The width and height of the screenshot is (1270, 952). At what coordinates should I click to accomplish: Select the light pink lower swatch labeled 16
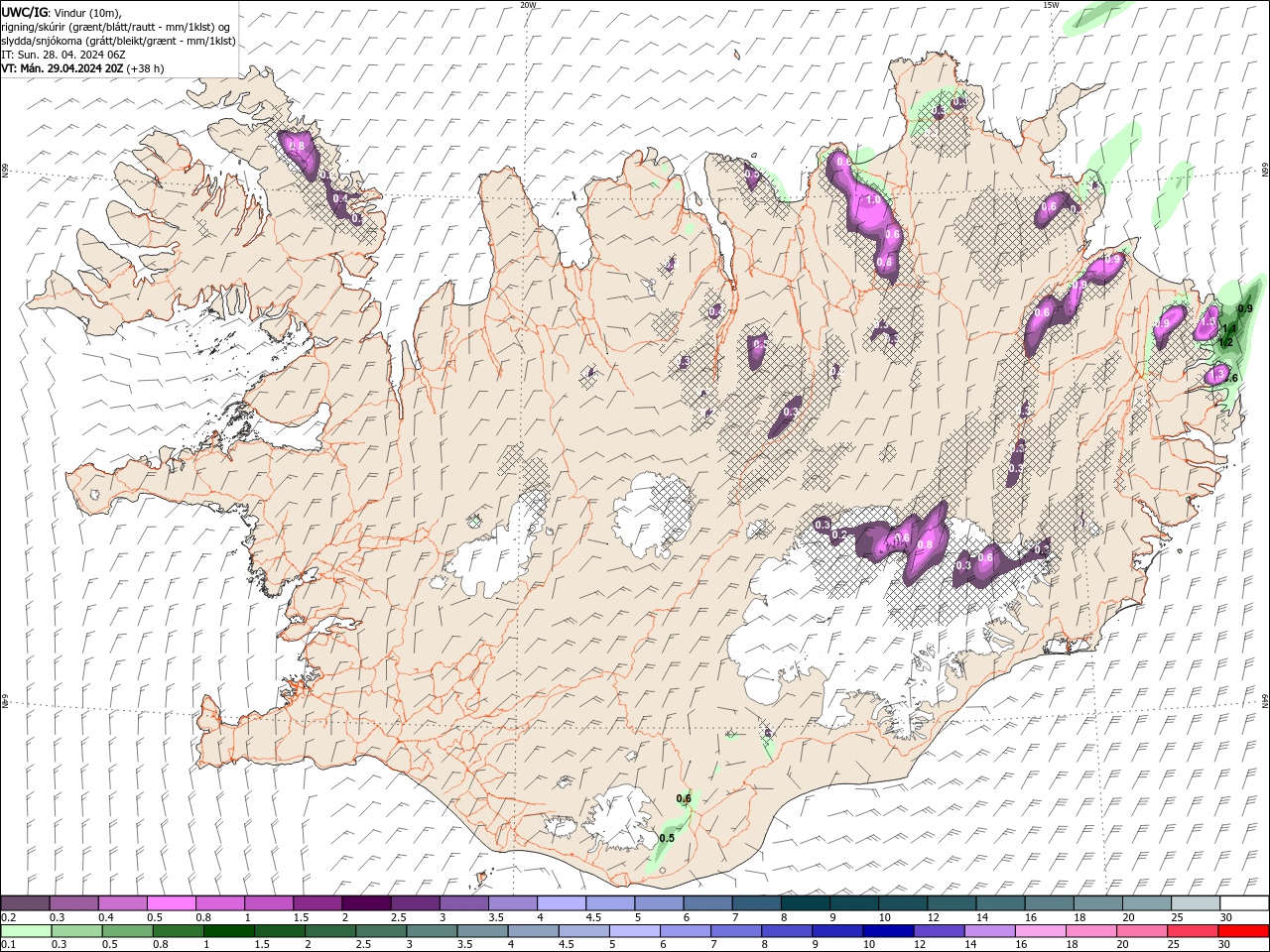1040,931
